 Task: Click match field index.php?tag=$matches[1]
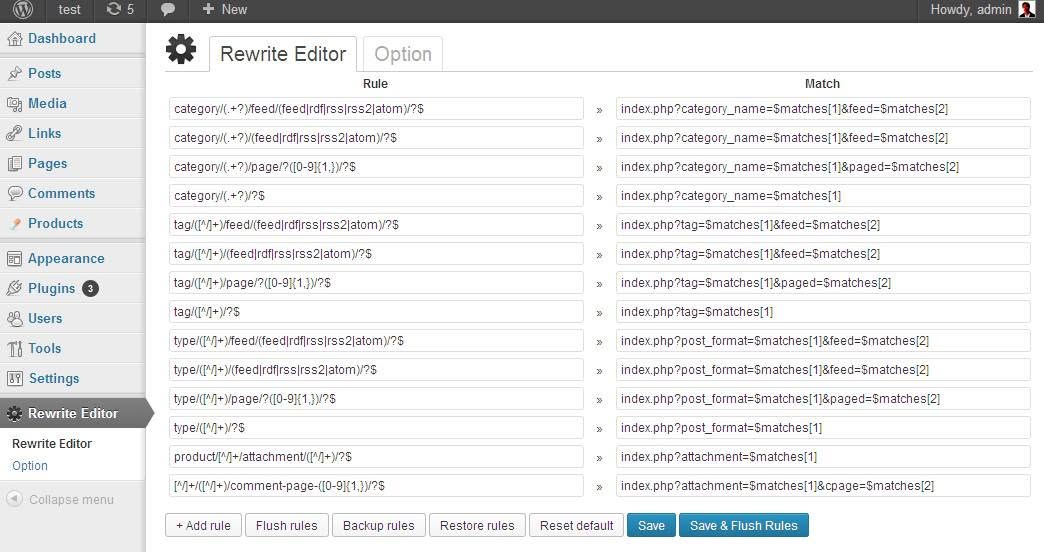point(823,312)
